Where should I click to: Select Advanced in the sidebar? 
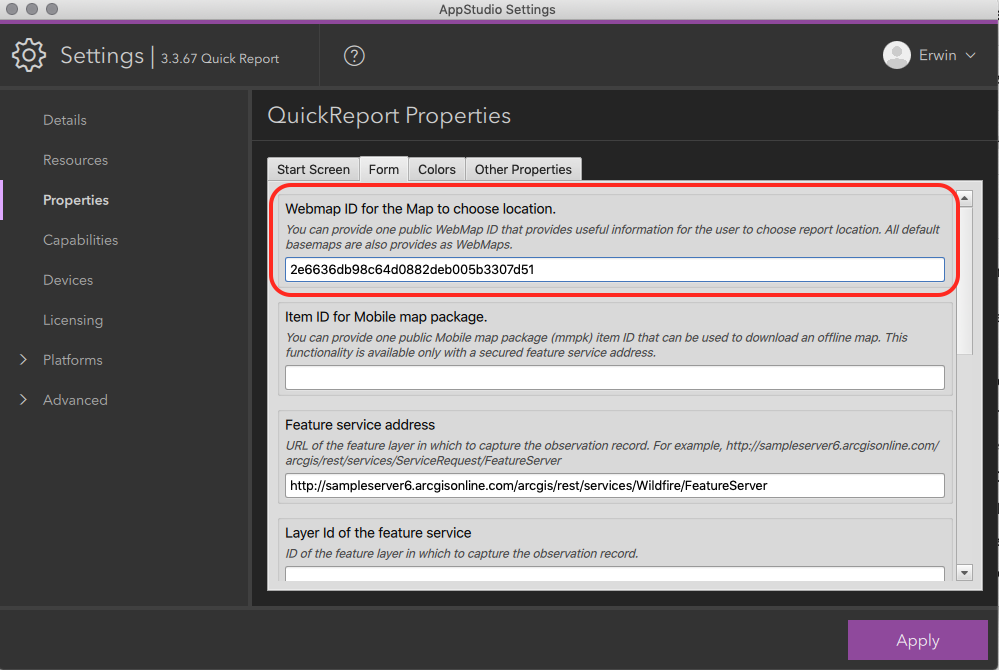75,400
